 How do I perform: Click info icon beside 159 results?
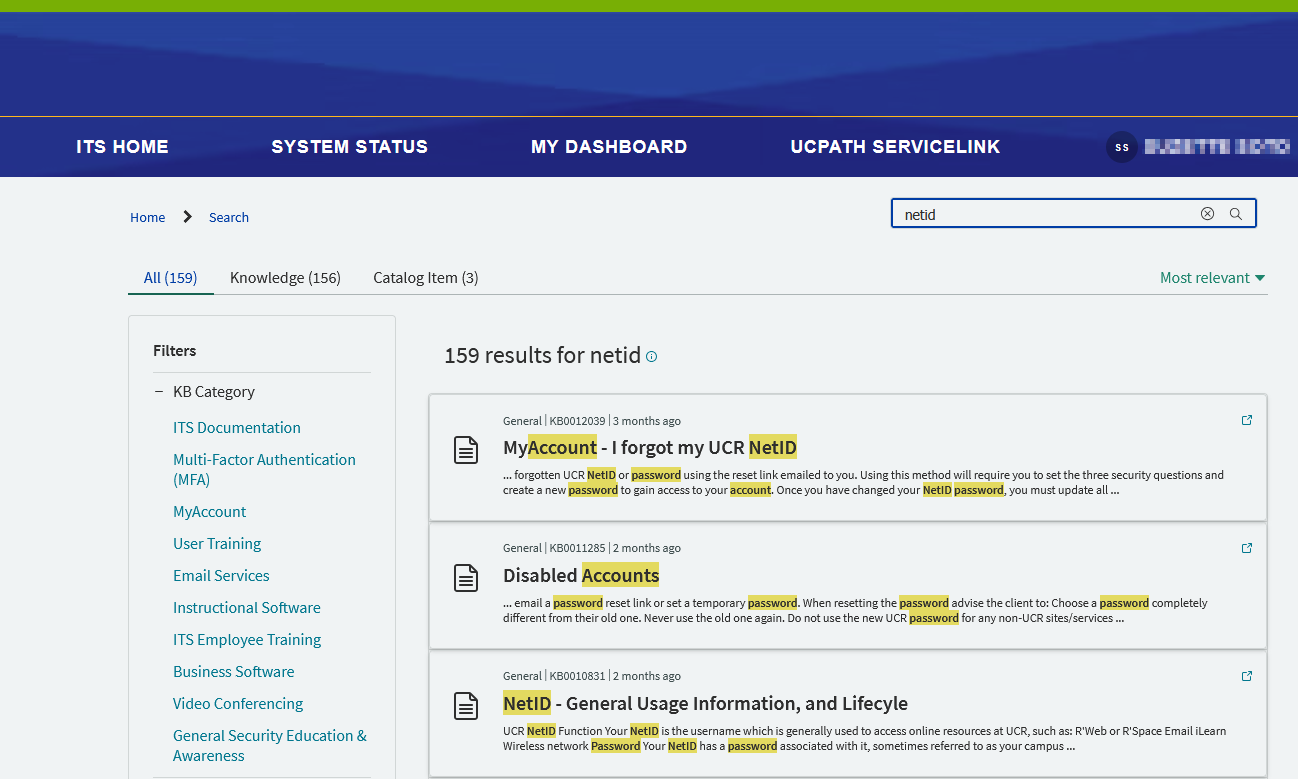tap(652, 357)
